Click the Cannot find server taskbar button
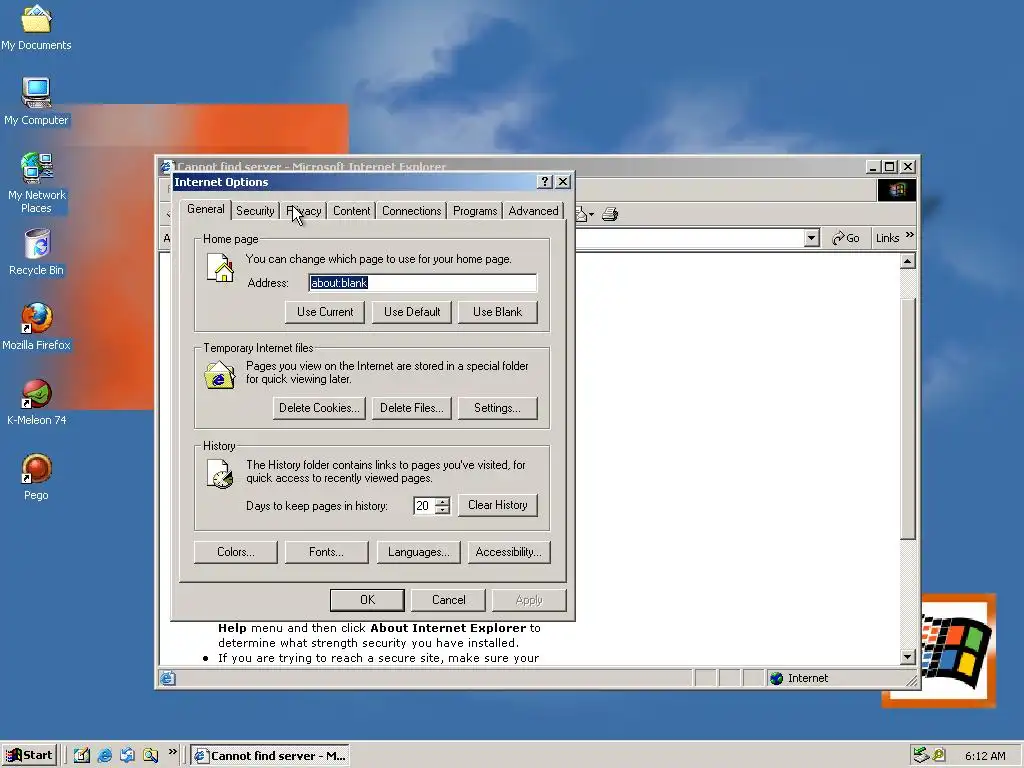This screenshot has width=1024, height=768. pos(270,756)
